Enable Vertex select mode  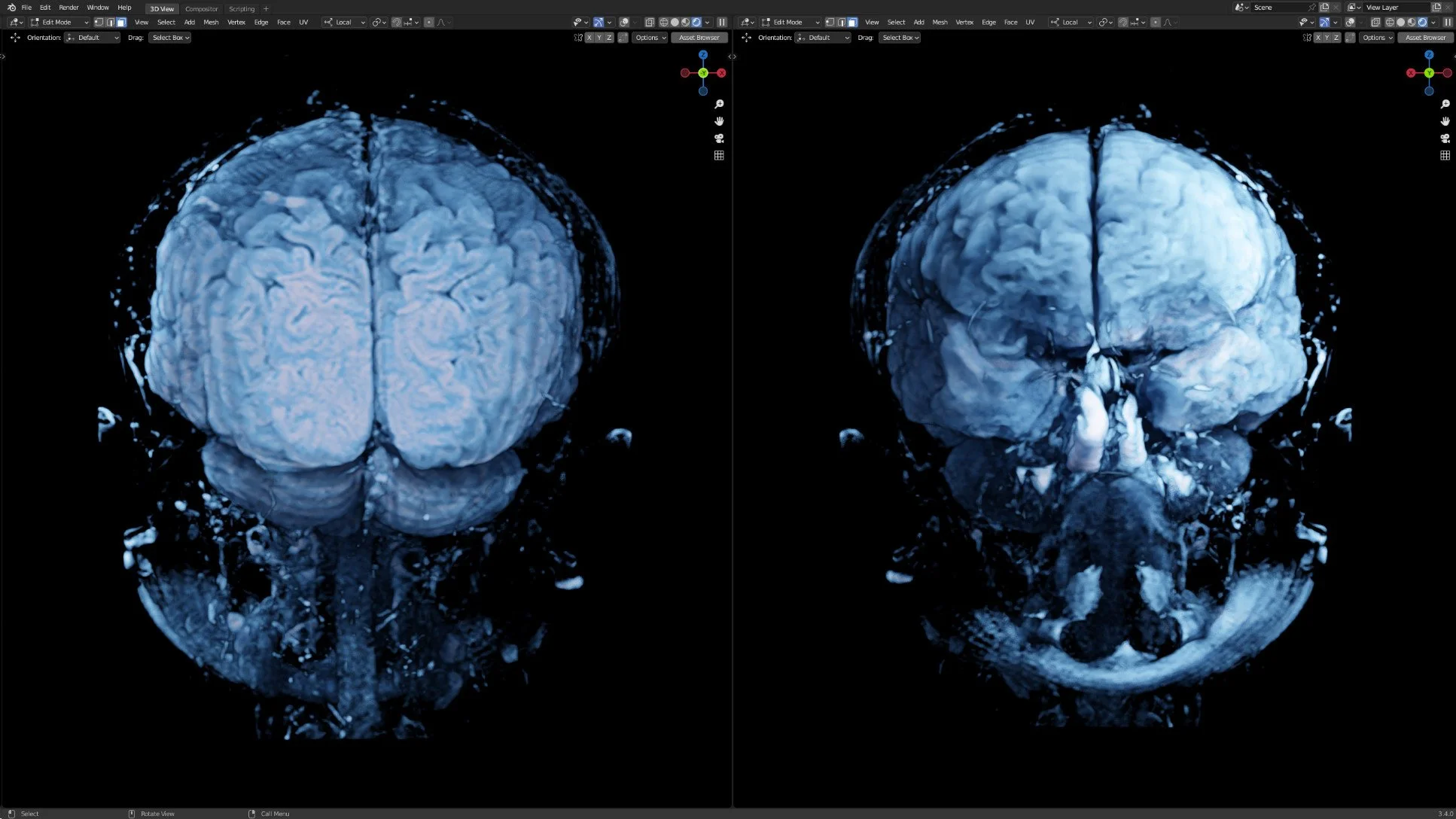point(99,22)
